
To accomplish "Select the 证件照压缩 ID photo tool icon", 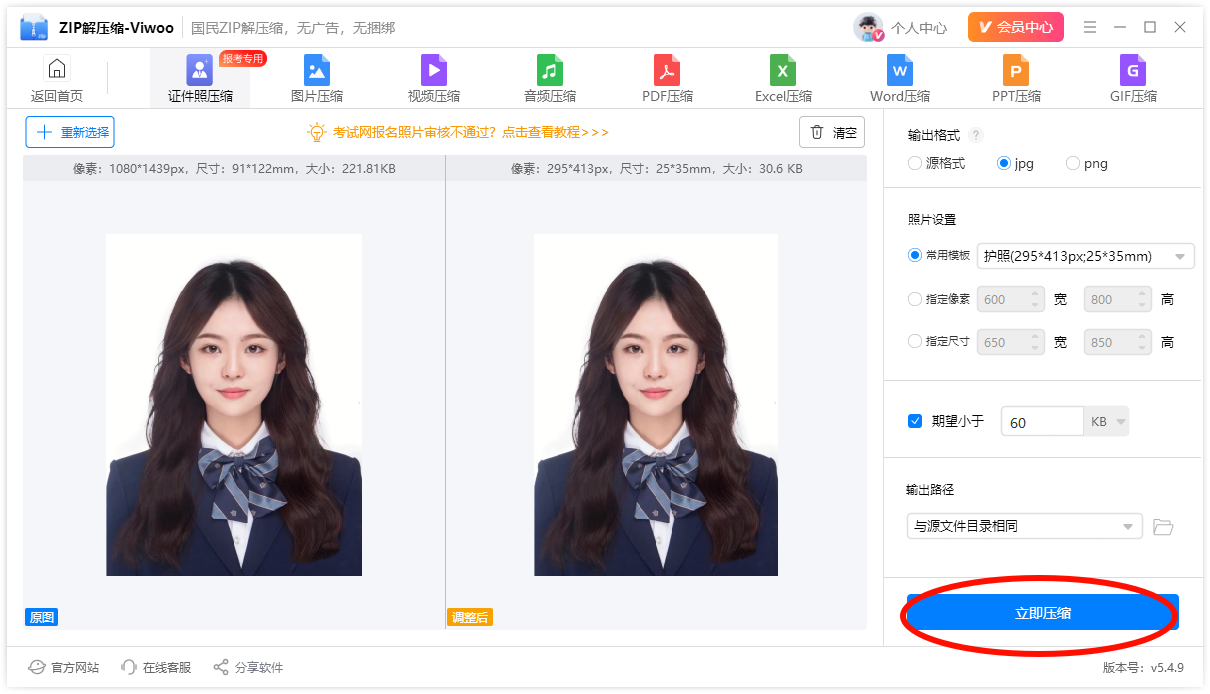I will coord(200,70).
